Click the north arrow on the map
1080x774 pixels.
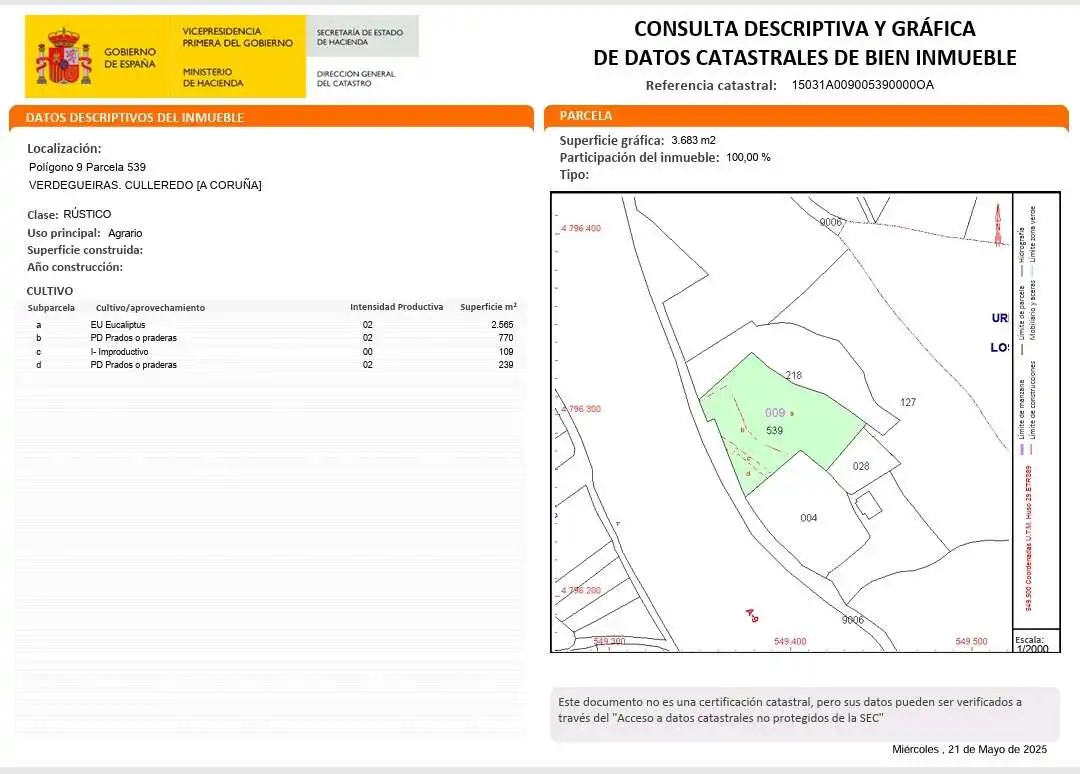pos(998,224)
